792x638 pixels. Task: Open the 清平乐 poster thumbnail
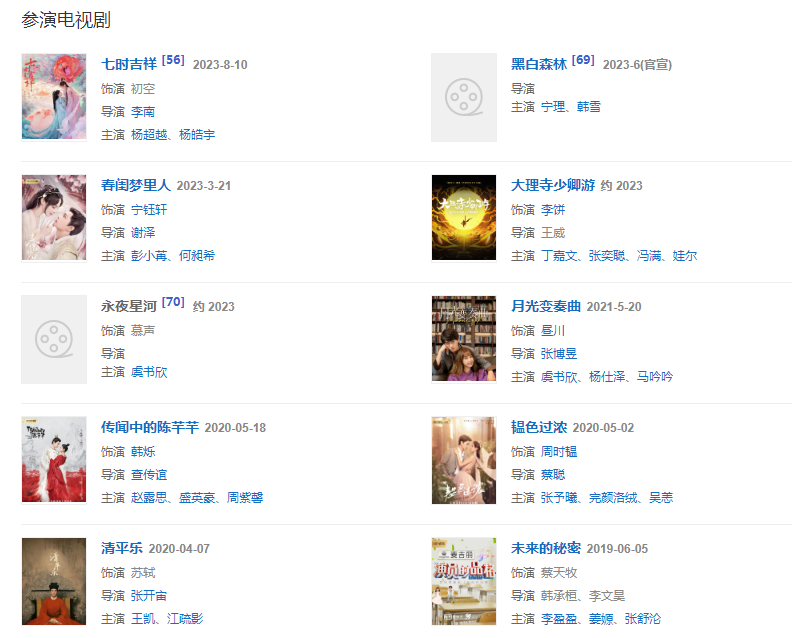(x=54, y=581)
